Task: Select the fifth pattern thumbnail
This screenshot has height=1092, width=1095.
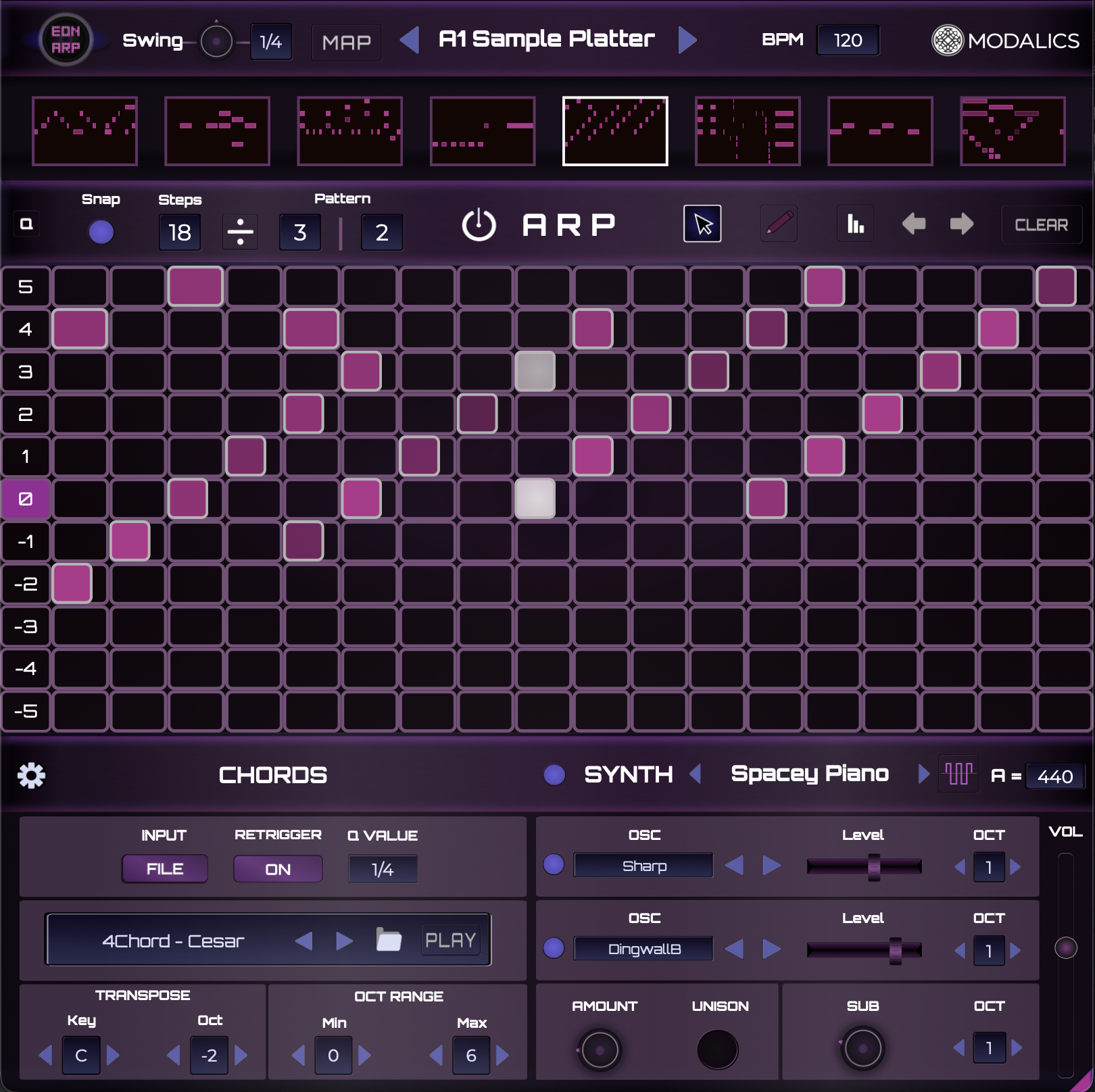Action: tap(616, 130)
